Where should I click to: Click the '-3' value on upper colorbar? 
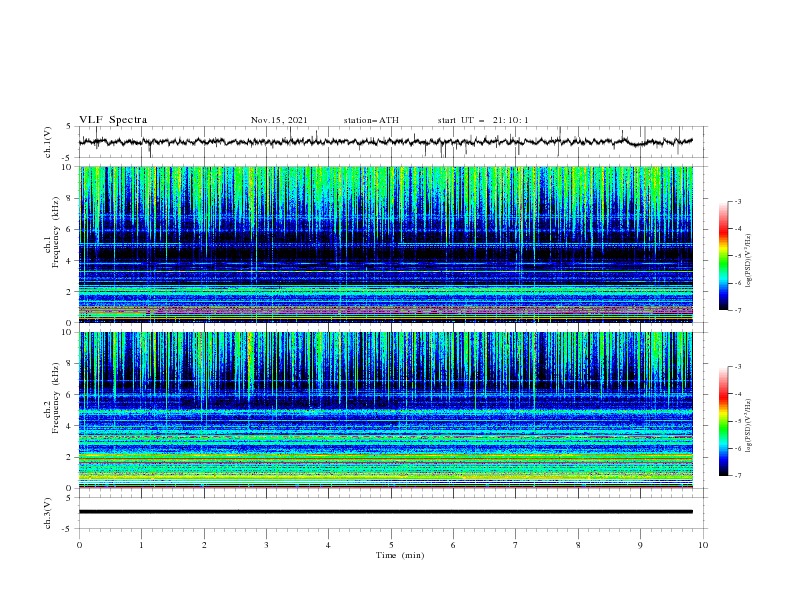[x=737, y=201]
